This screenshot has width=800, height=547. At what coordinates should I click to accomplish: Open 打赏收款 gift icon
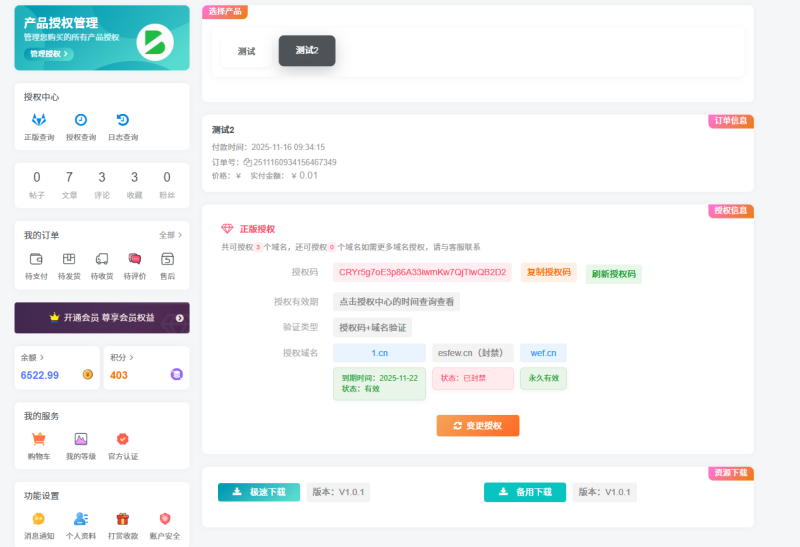(x=122, y=519)
